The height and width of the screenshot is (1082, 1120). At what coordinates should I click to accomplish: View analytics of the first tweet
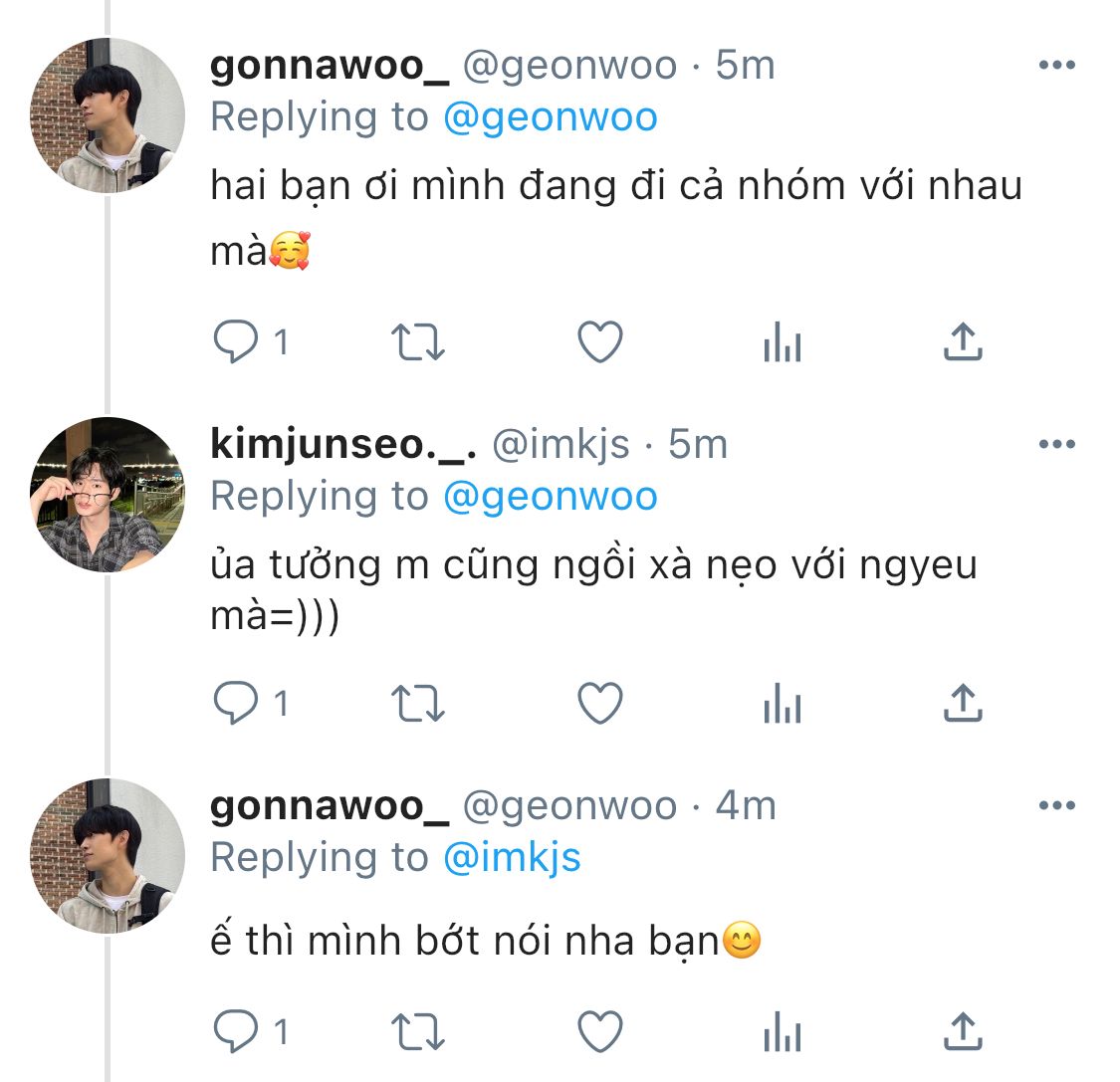(782, 344)
